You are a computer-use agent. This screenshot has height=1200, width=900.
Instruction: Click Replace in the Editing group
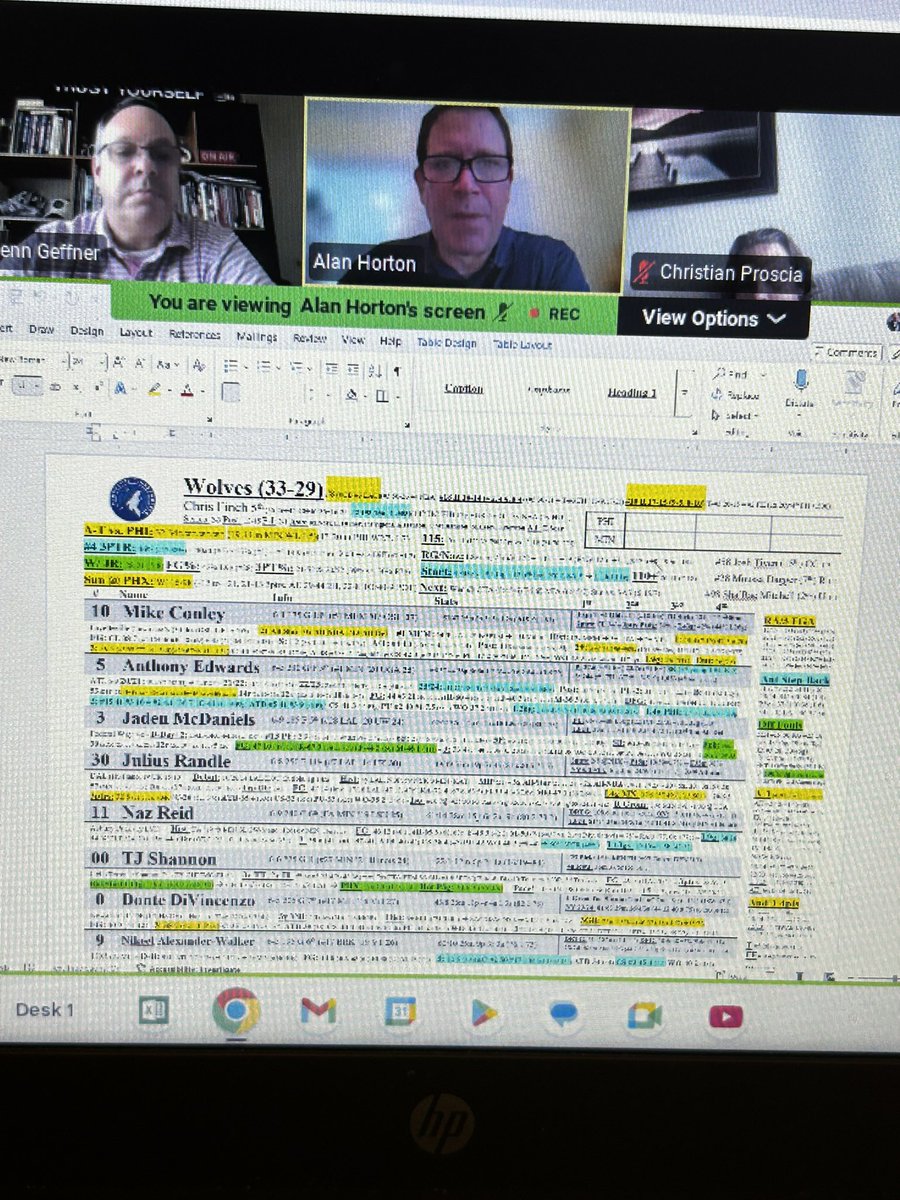click(736, 395)
